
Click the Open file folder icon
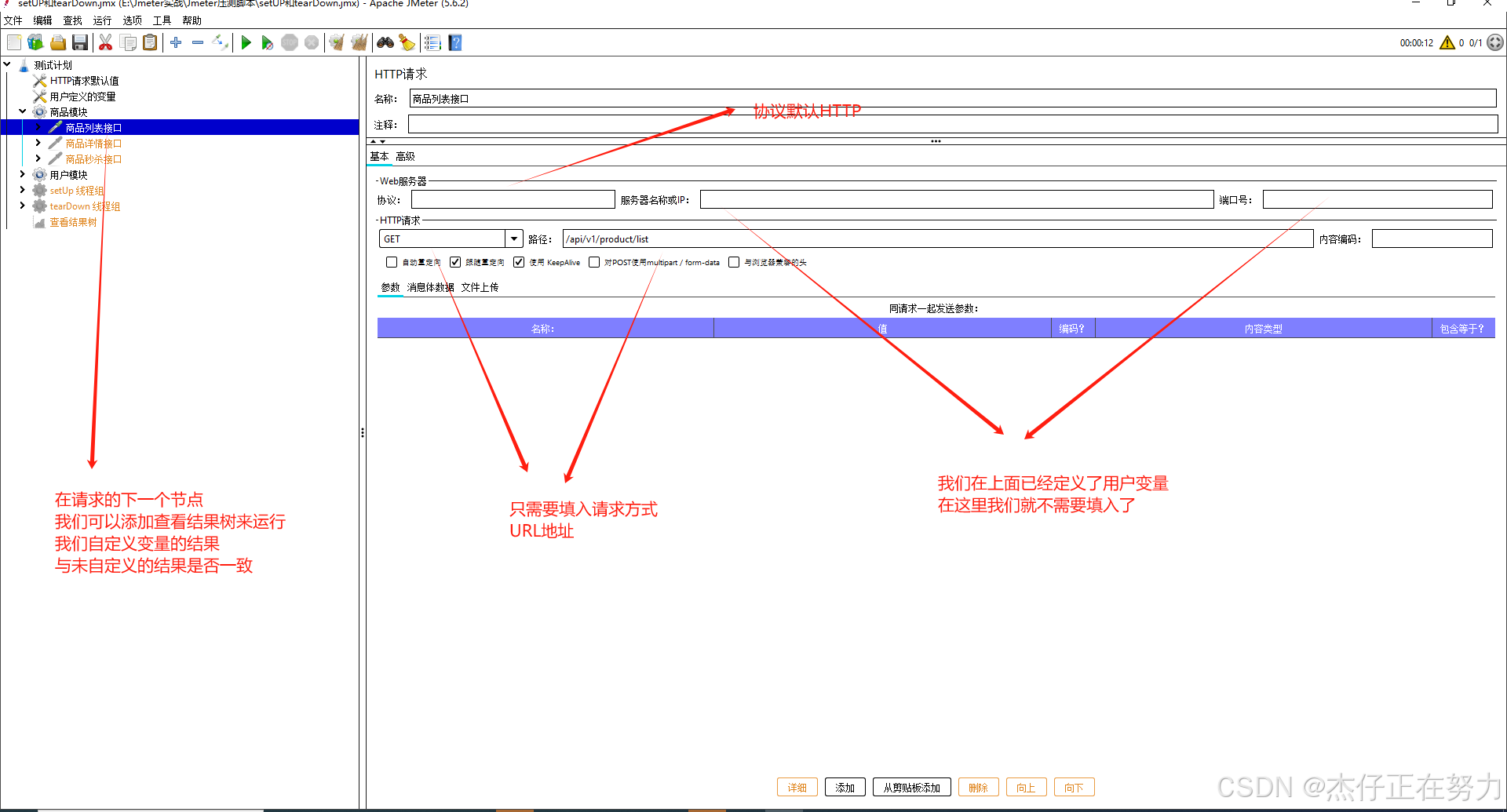pyautogui.click(x=58, y=42)
